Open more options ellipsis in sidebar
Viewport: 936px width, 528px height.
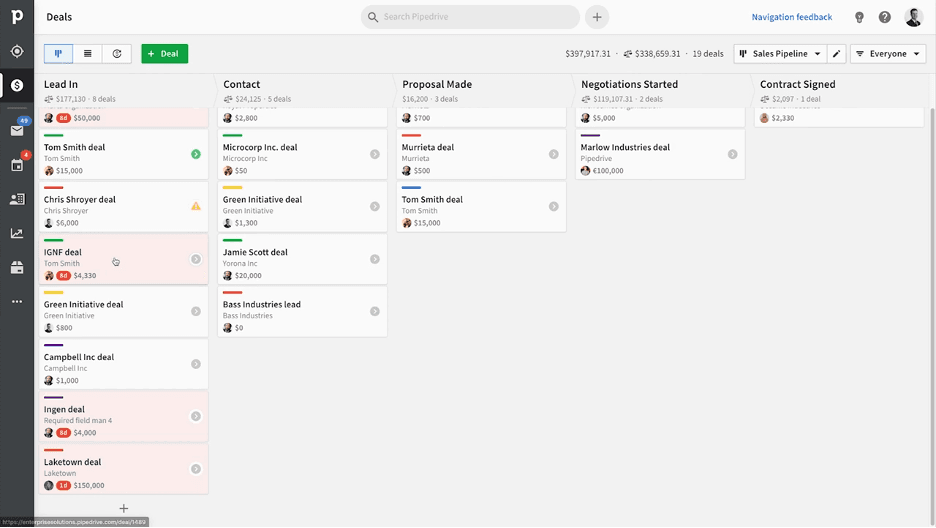point(17,301)
